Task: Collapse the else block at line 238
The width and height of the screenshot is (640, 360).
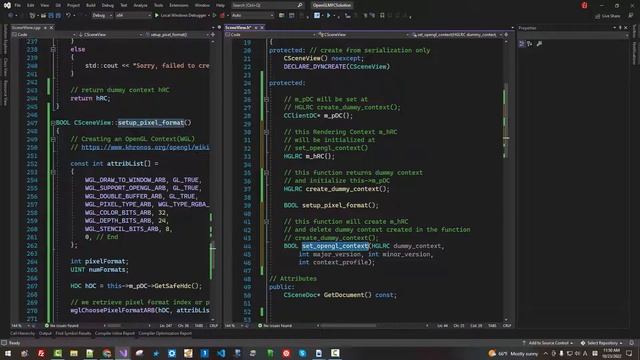Action: 53,49
